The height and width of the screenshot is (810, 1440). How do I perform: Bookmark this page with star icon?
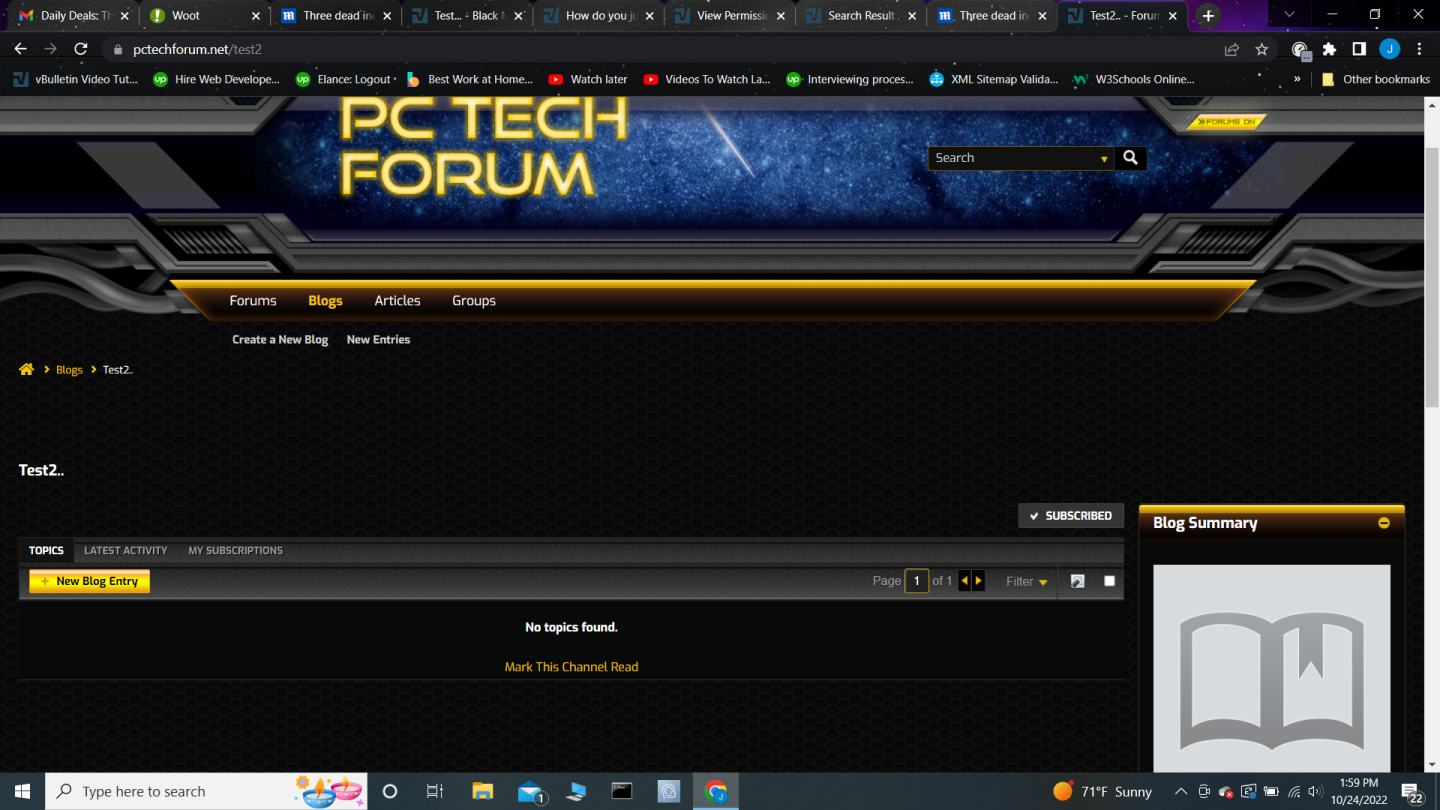1262,49
